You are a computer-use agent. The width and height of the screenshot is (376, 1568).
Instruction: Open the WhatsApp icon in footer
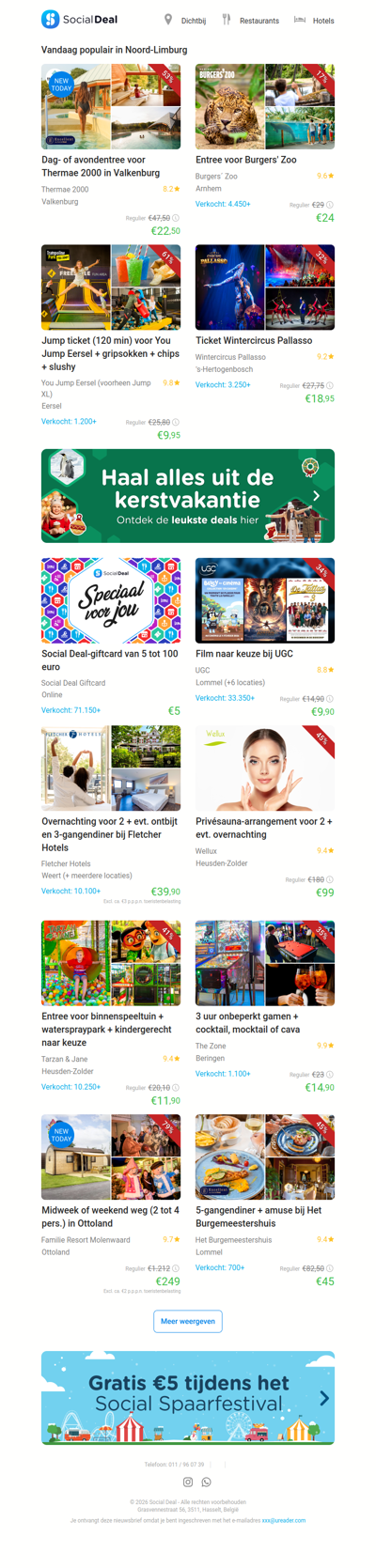(207, 1482)
